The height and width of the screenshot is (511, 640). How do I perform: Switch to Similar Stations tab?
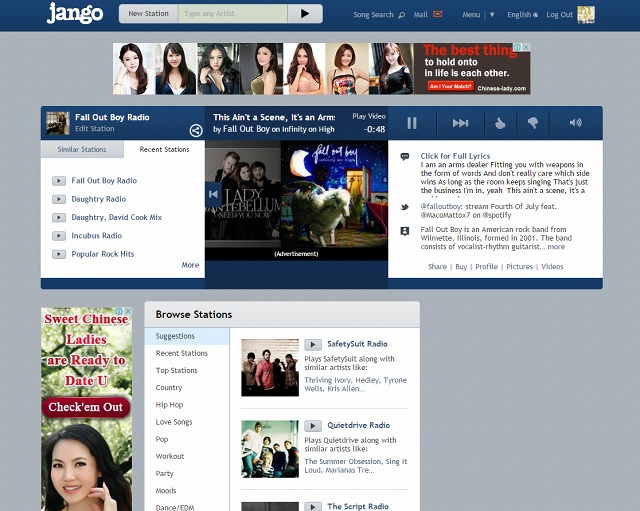point(82,149)
